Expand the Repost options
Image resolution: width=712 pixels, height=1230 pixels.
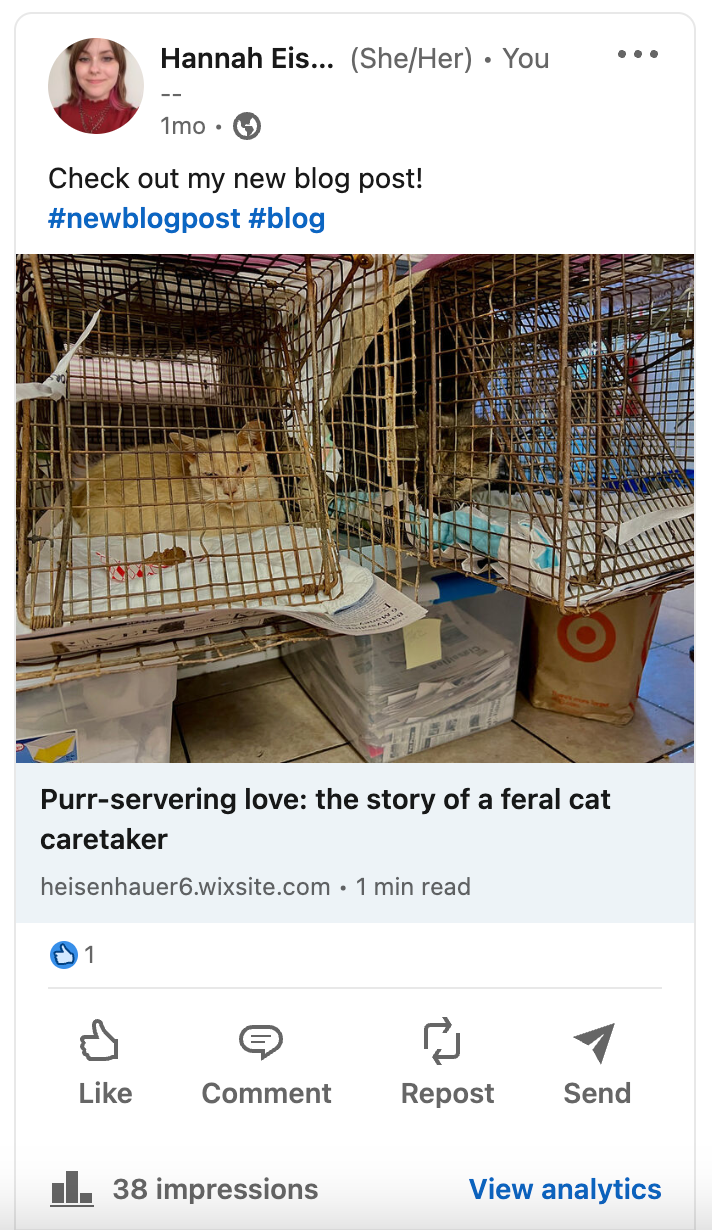click(448, 1094)
